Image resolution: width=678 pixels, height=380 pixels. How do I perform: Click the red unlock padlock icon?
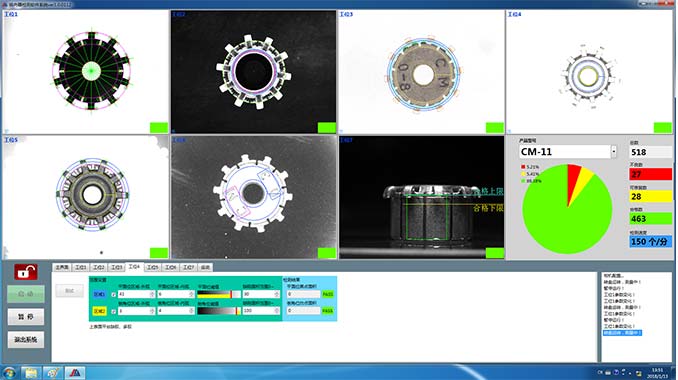point(26,272)
